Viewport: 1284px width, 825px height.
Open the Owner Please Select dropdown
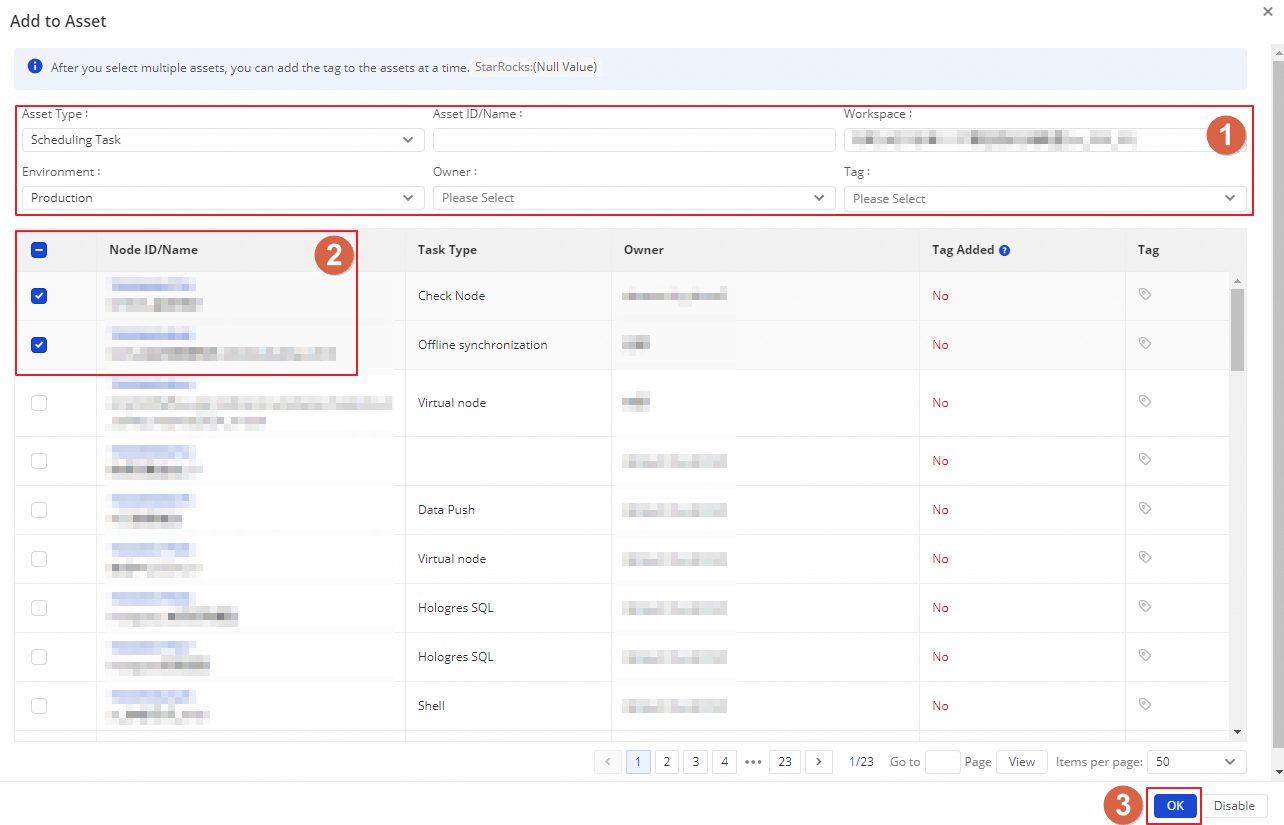(634, 198)
